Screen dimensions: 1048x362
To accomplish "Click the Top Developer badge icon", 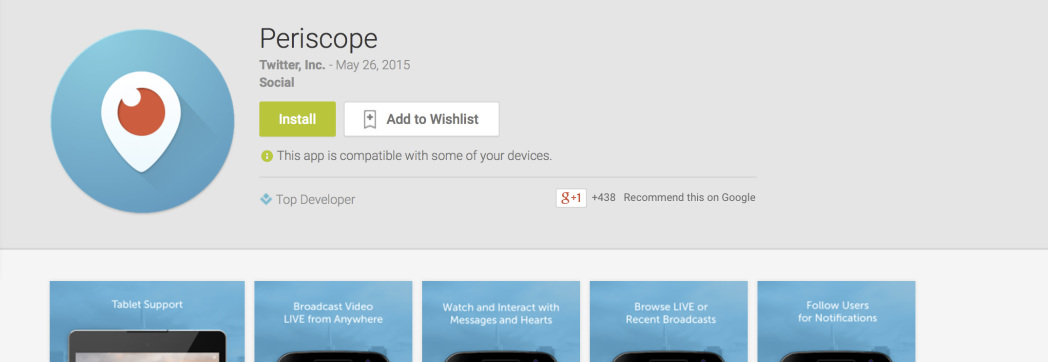I will [x=266, y=199].
